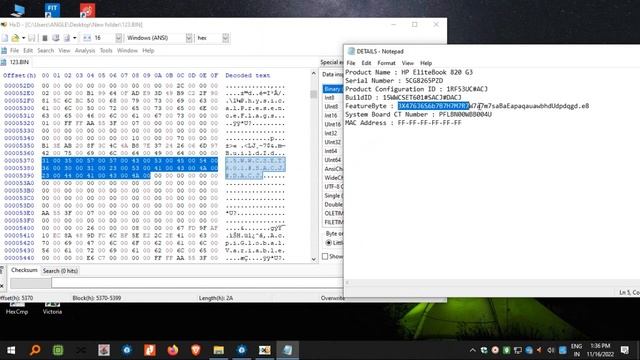Click the volume speaker tray icon
Image resolution: width=640 pixels, height=360 pixels.
click(551, 350)
